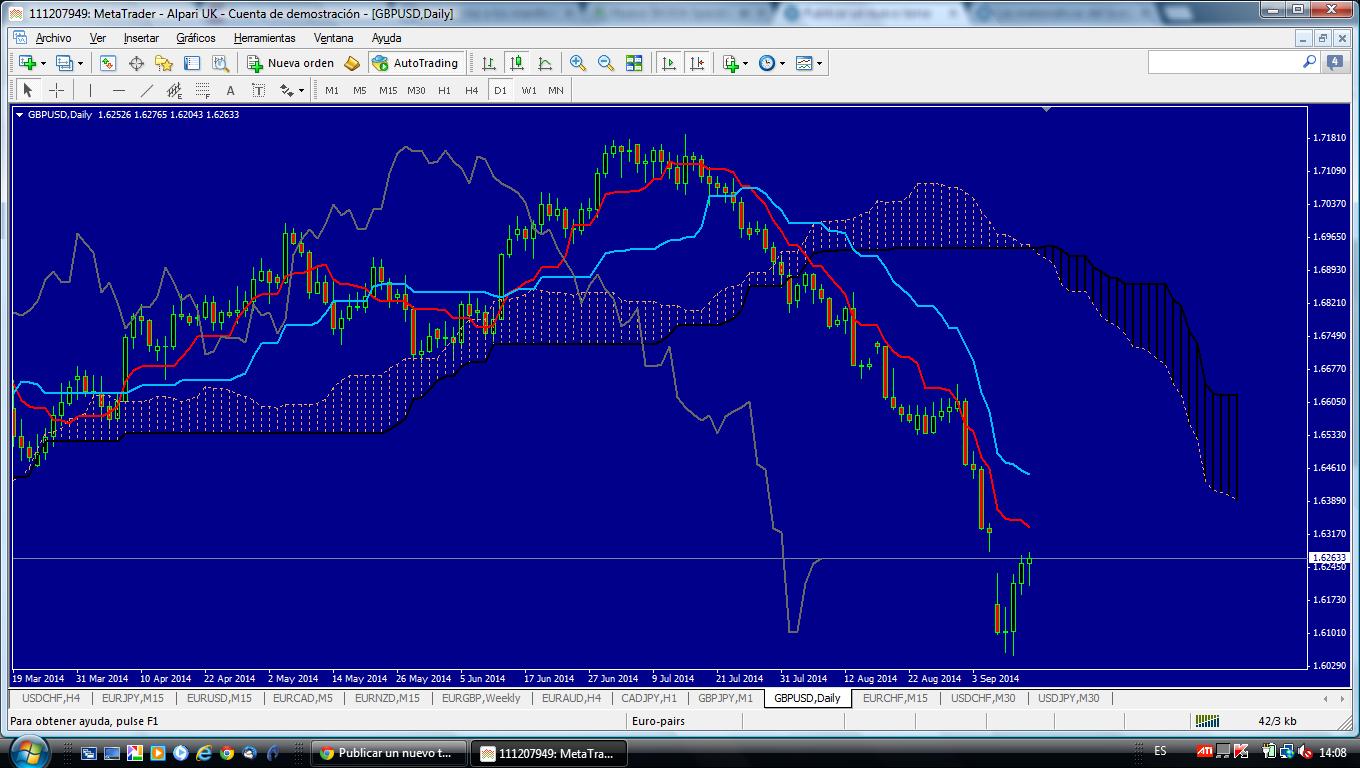
Task: Switch to candlestick chart display
Action: (517, 63)
